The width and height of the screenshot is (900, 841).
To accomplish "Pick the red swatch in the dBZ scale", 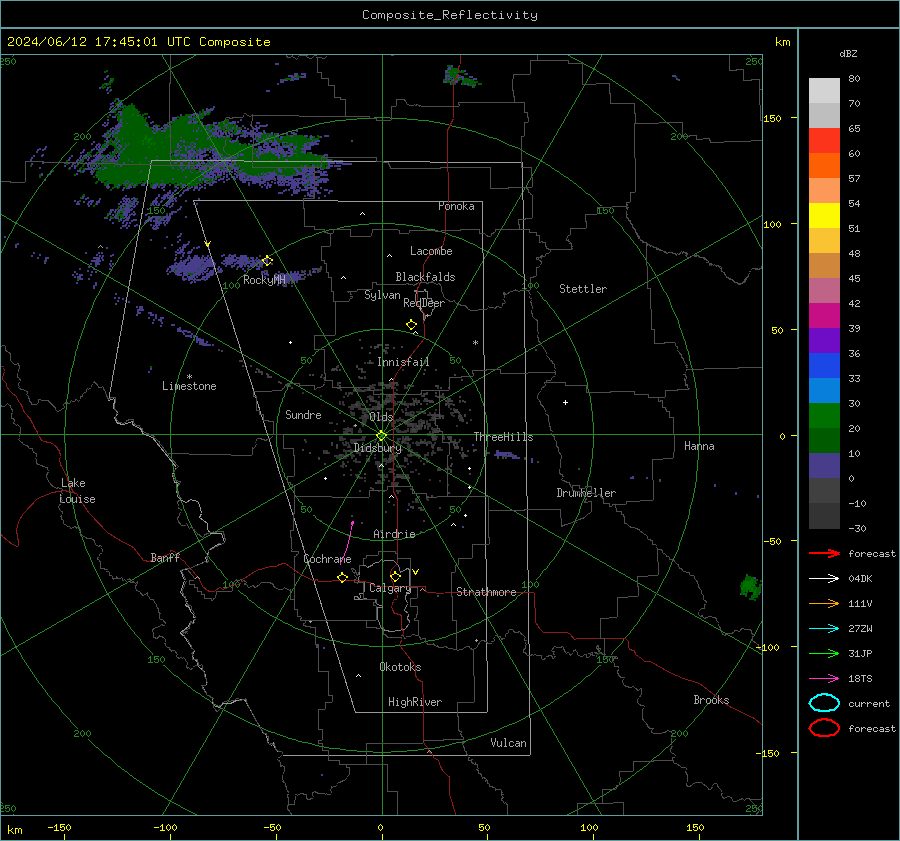I will click(824, 141).
